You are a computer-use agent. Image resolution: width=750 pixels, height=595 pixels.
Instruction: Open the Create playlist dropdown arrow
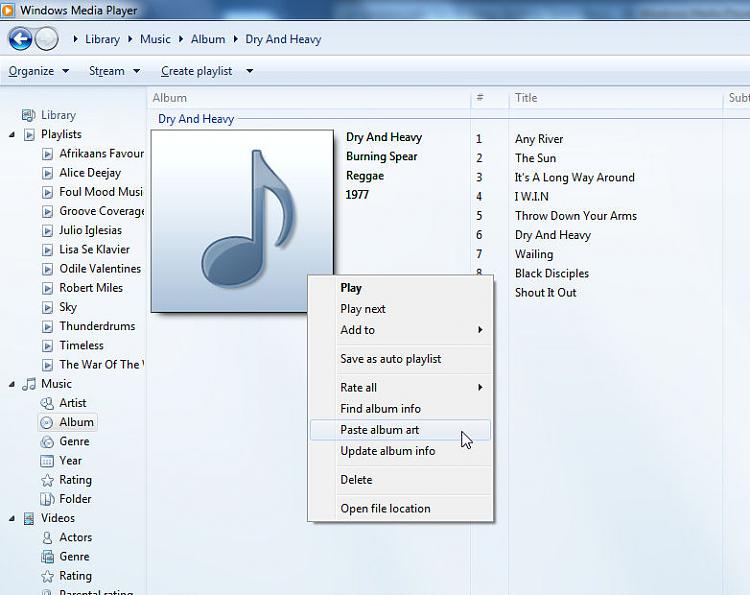[250, 71]
